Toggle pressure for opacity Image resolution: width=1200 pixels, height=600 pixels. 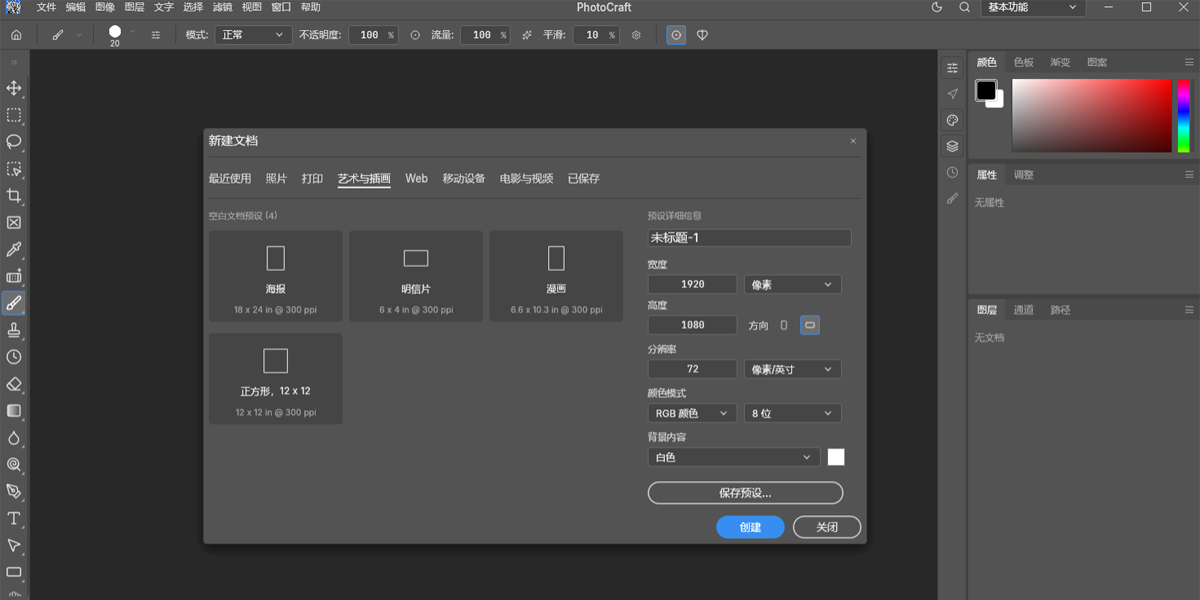[x=415, y=35]
